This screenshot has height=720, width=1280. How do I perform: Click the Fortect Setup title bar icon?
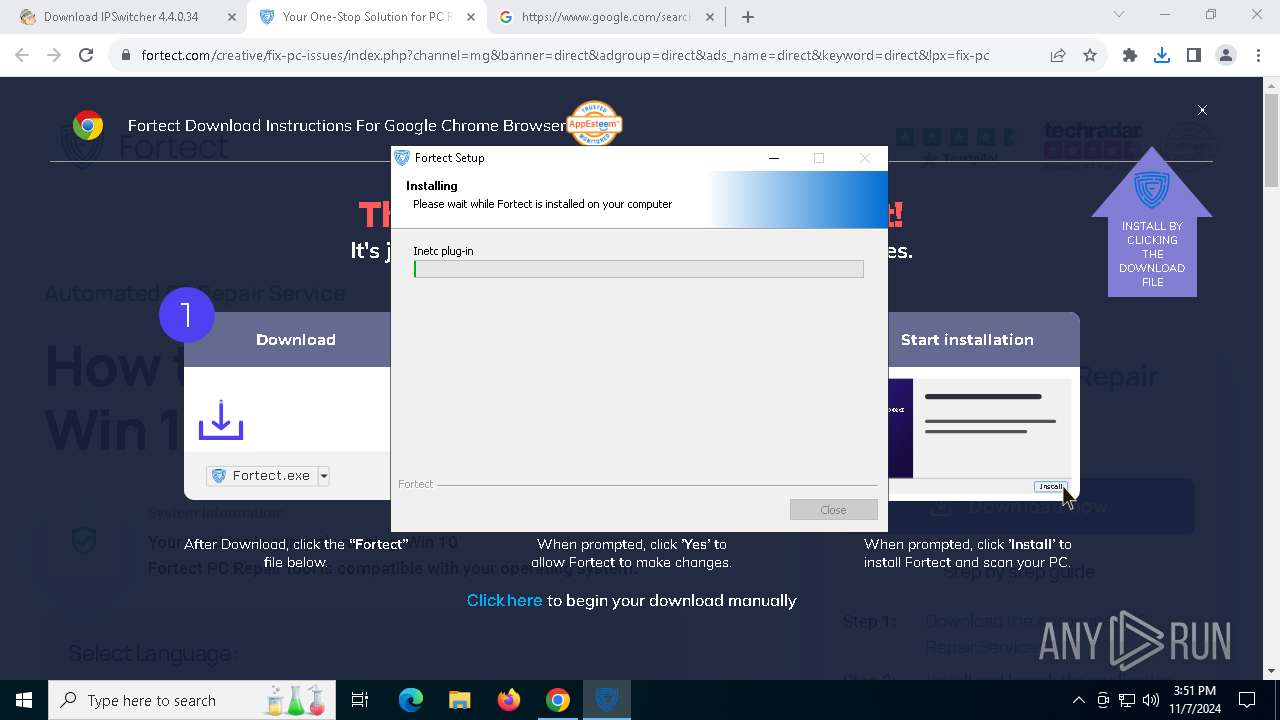(x=402, y=158)
